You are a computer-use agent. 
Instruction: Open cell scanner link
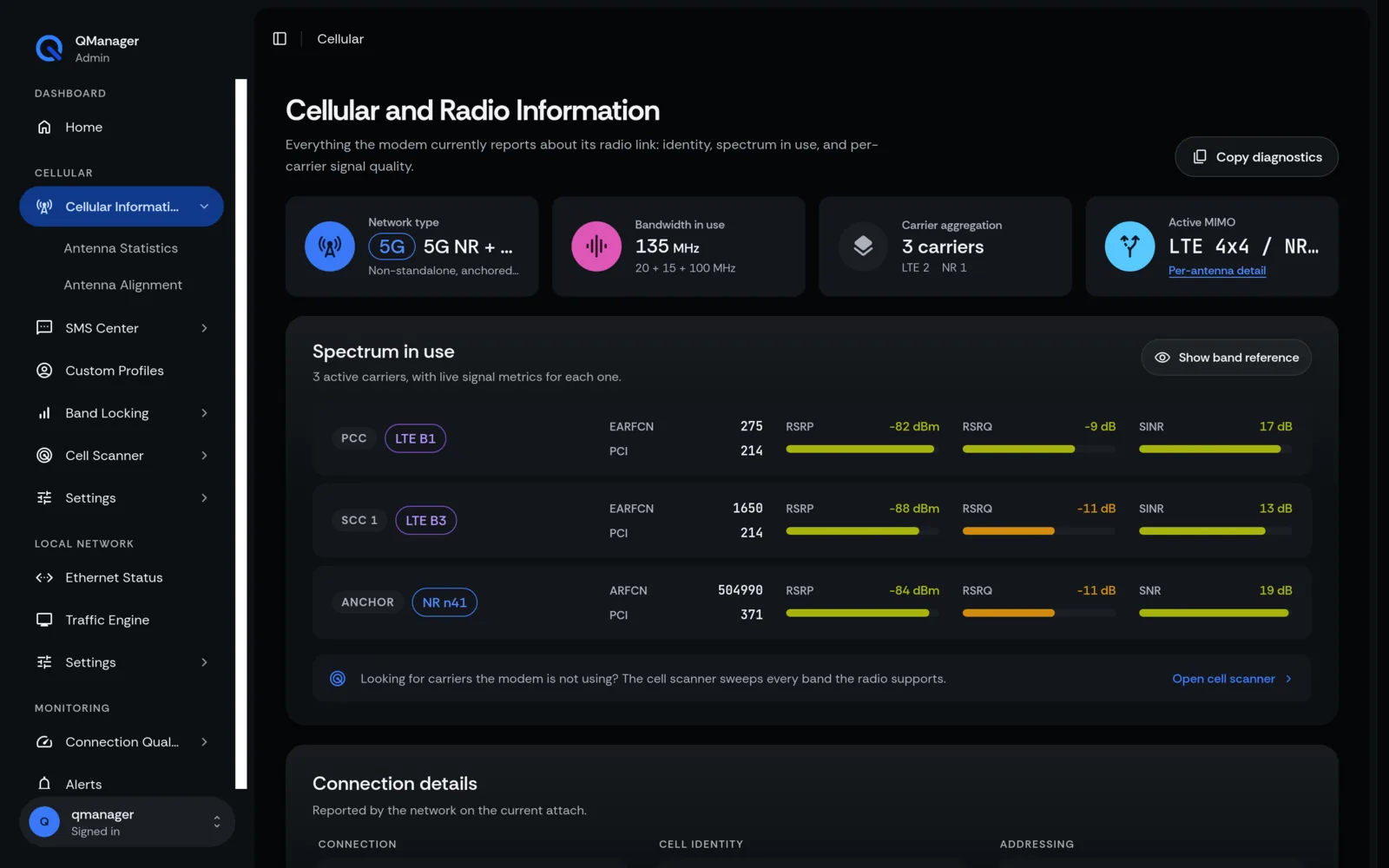1232,679
